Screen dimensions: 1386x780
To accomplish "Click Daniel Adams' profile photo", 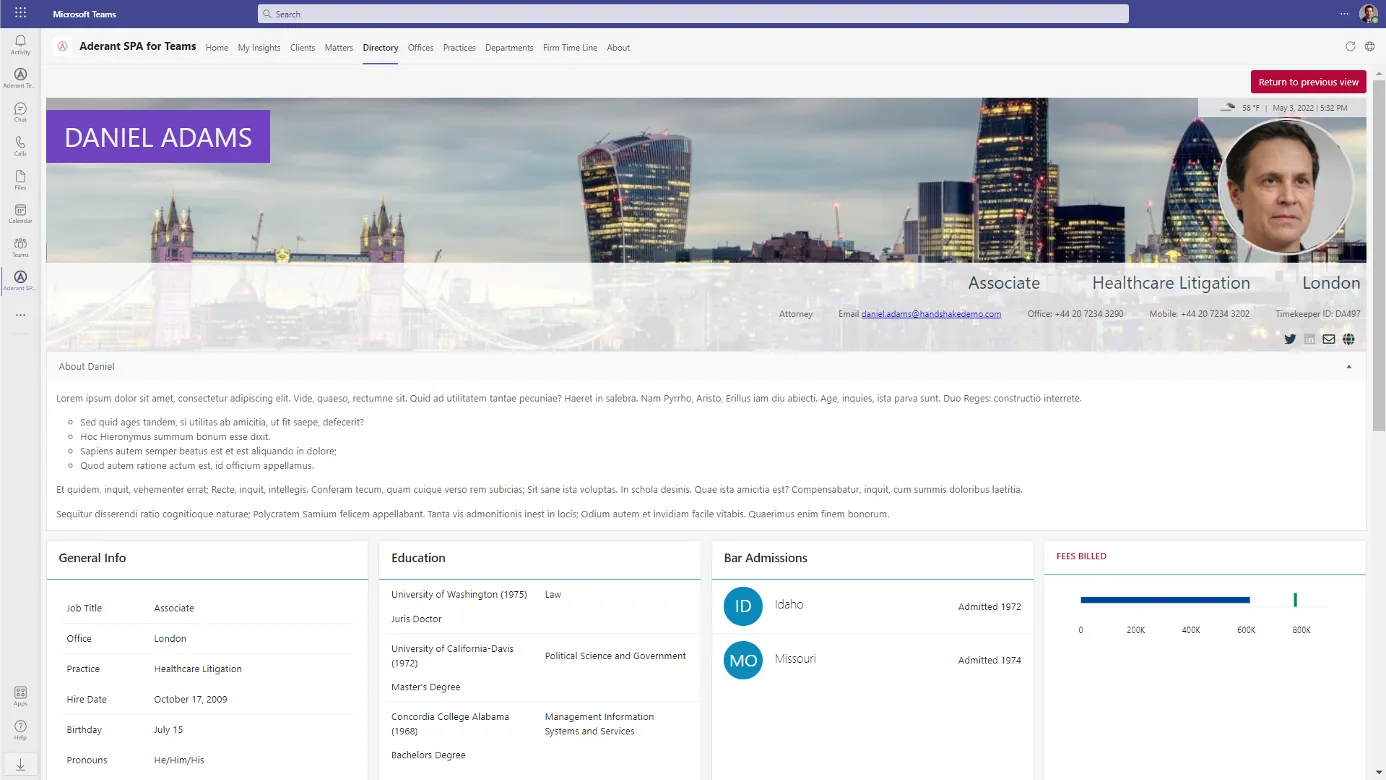I will tap(1285, 186).
